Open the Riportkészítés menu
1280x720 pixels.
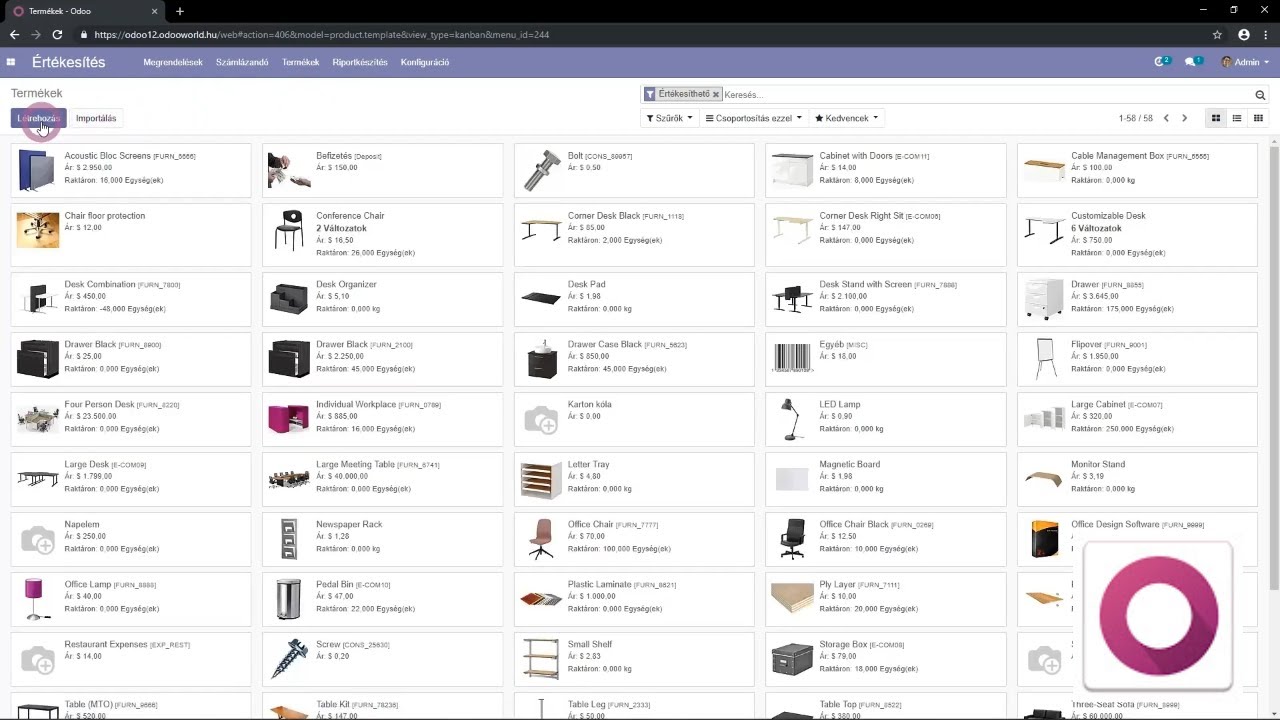360,62
